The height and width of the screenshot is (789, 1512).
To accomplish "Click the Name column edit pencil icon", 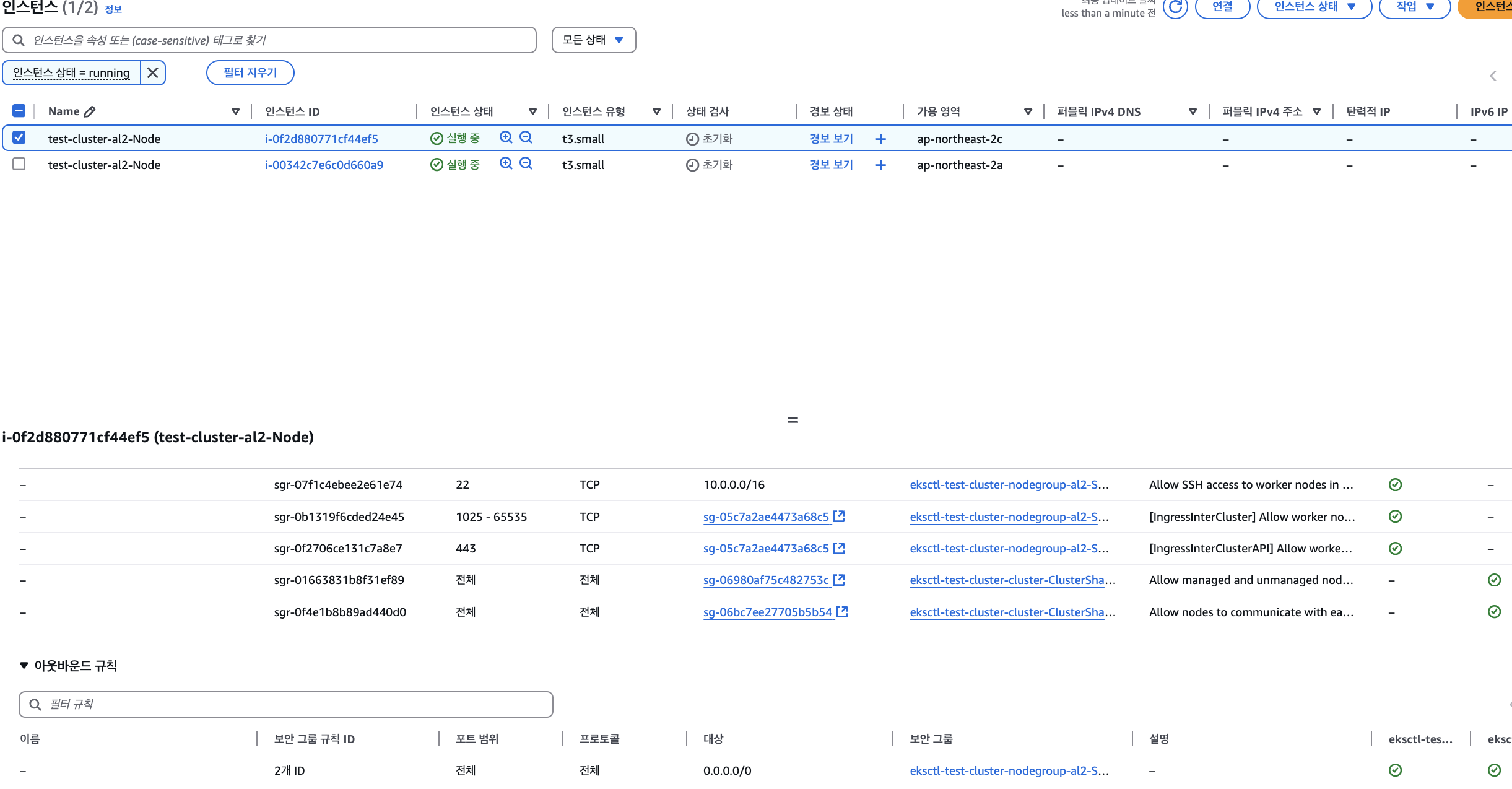I will click(x=90, y=111).
